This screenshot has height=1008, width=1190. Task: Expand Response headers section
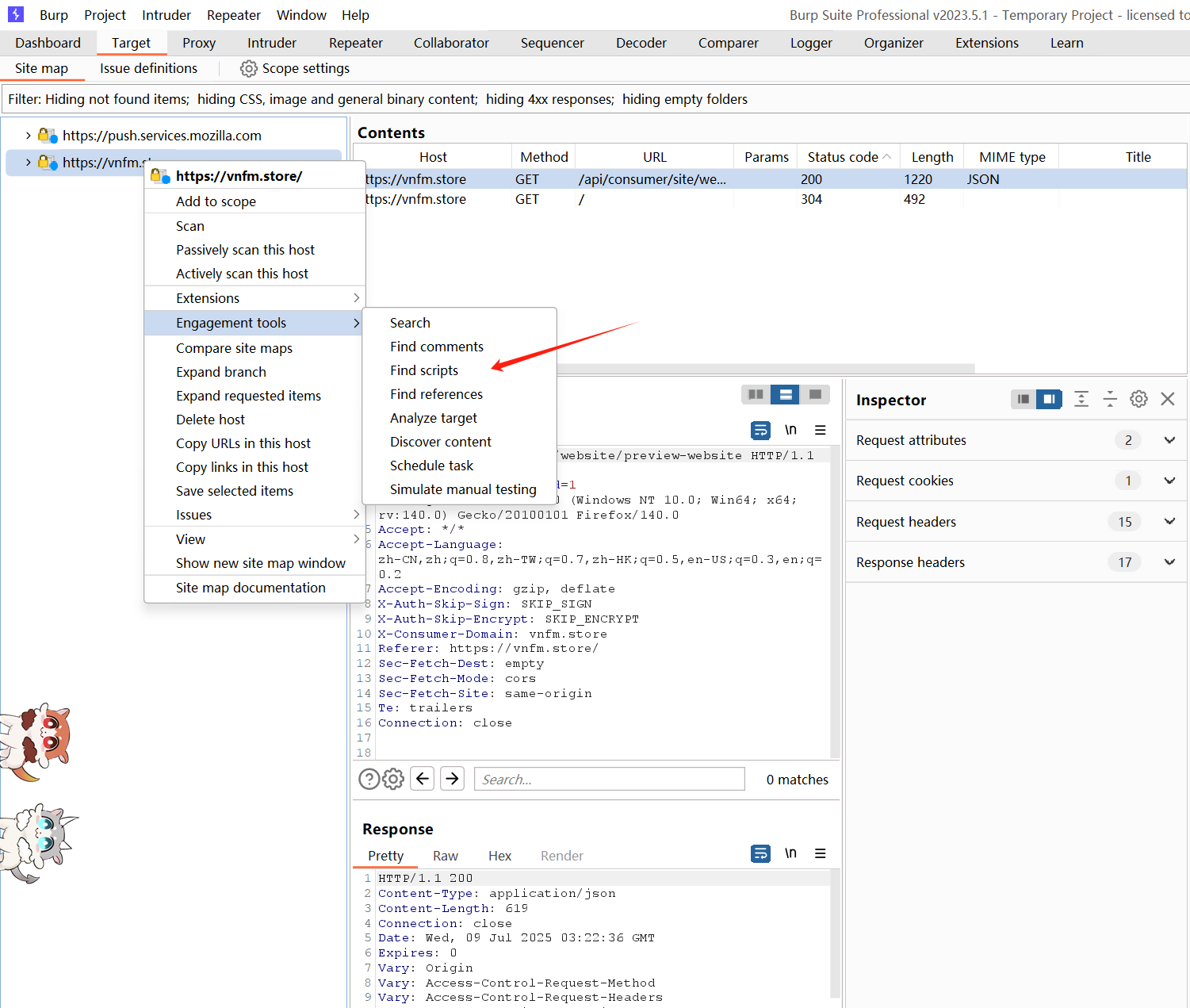(x=1169, y=562)
